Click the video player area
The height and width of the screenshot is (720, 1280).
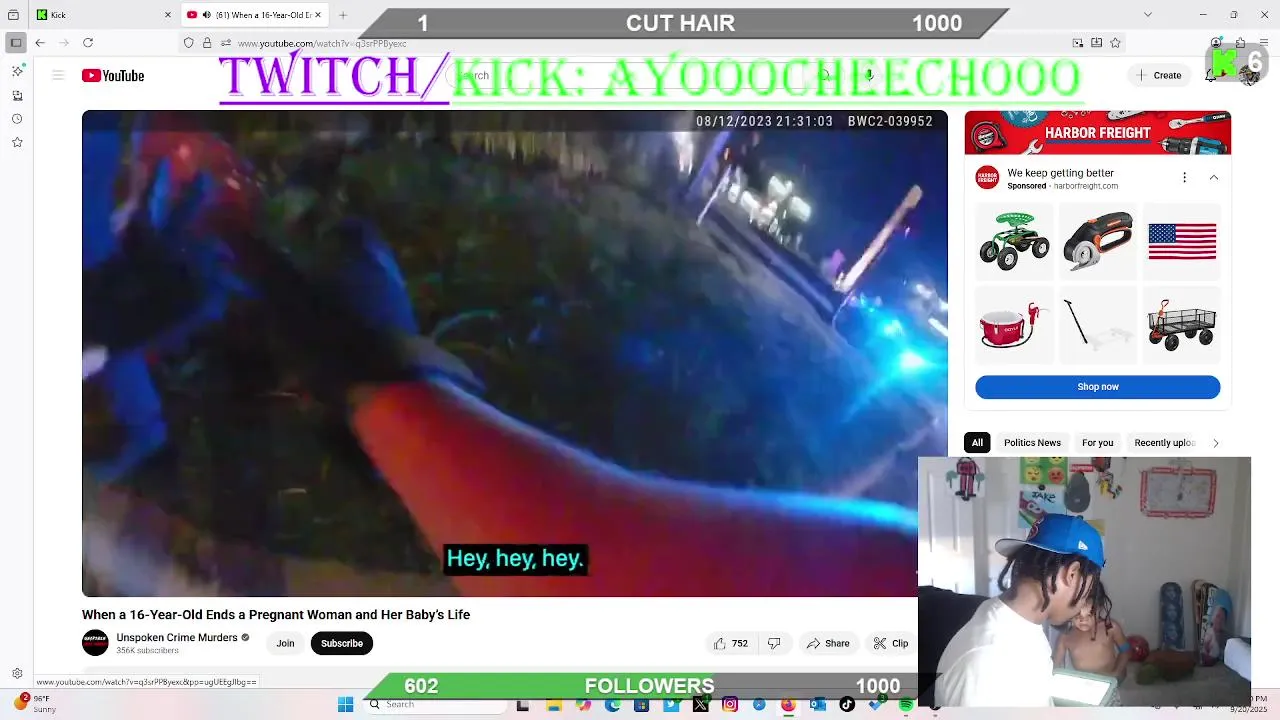tap(514, 353)
